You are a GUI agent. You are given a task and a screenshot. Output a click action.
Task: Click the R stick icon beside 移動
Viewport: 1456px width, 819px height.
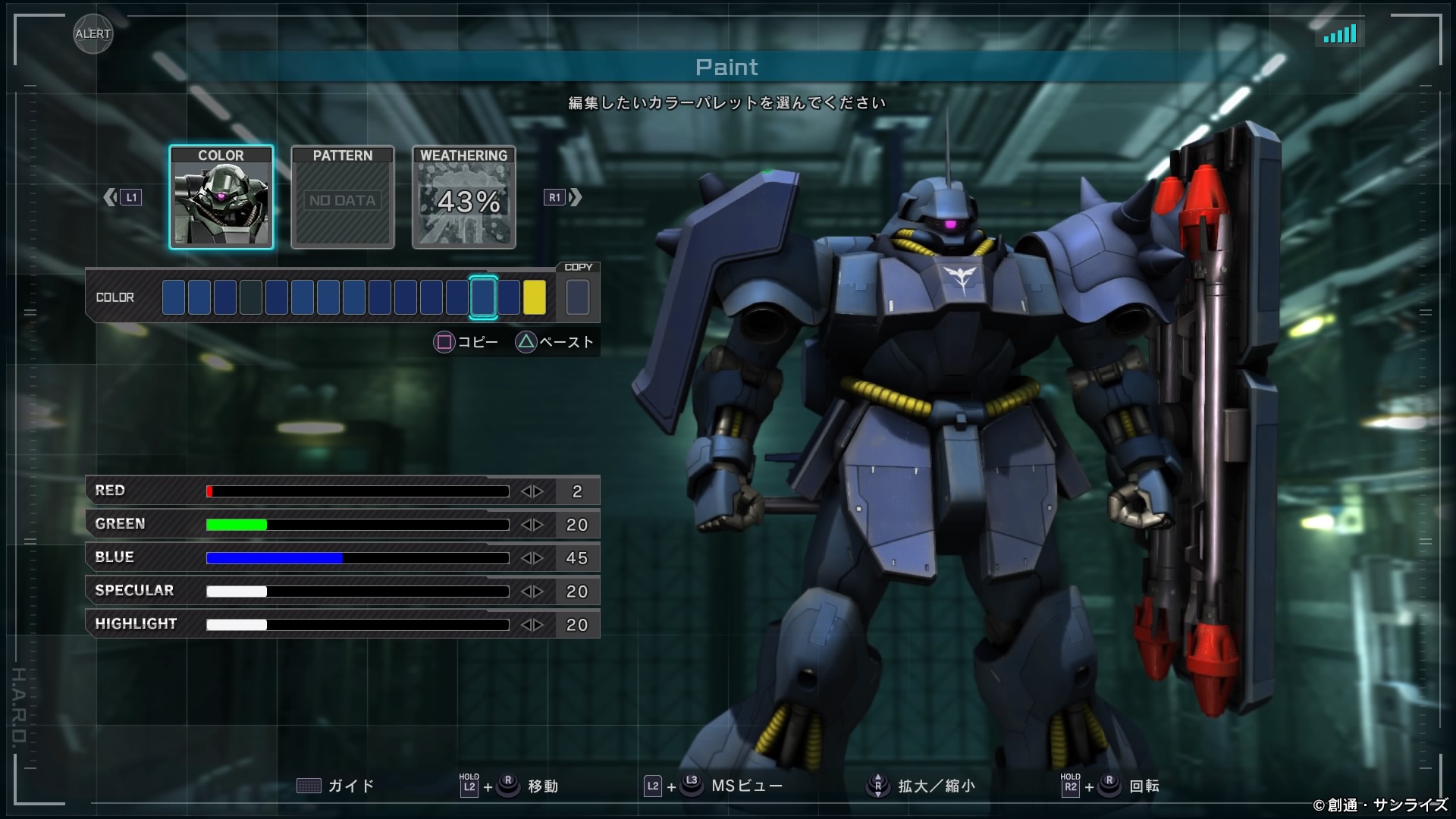pyautogui.click(x=508, y=784)
